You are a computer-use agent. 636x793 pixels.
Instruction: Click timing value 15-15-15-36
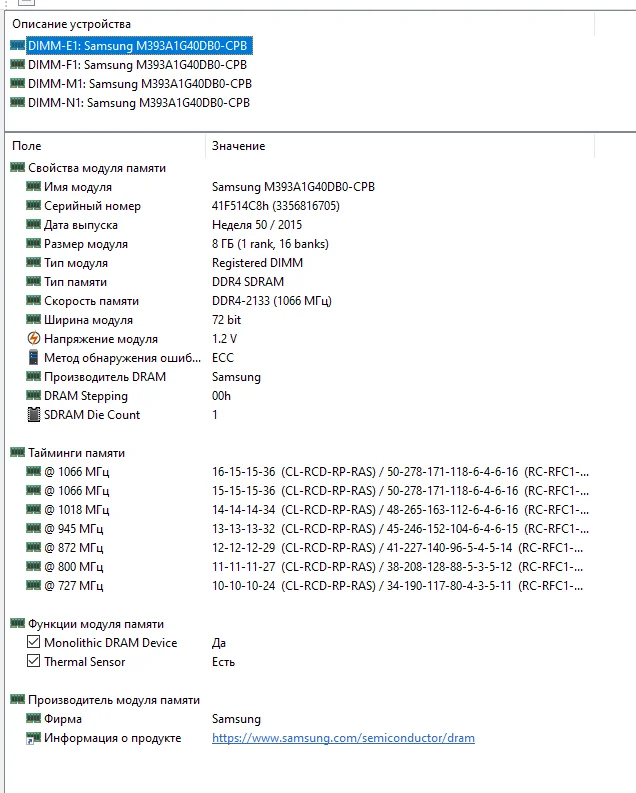(244, 491)
